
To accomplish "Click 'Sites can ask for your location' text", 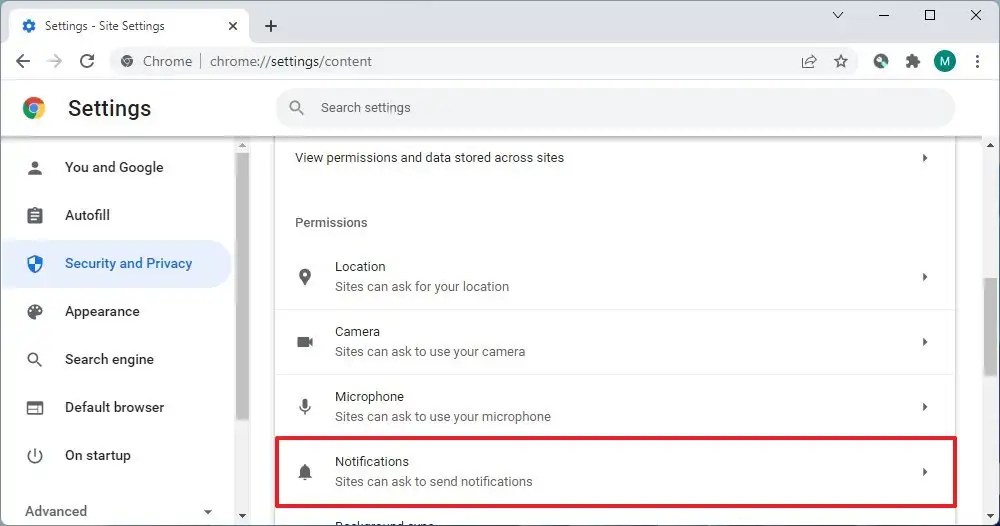I will pyautogui.click(x=422, y=287).
